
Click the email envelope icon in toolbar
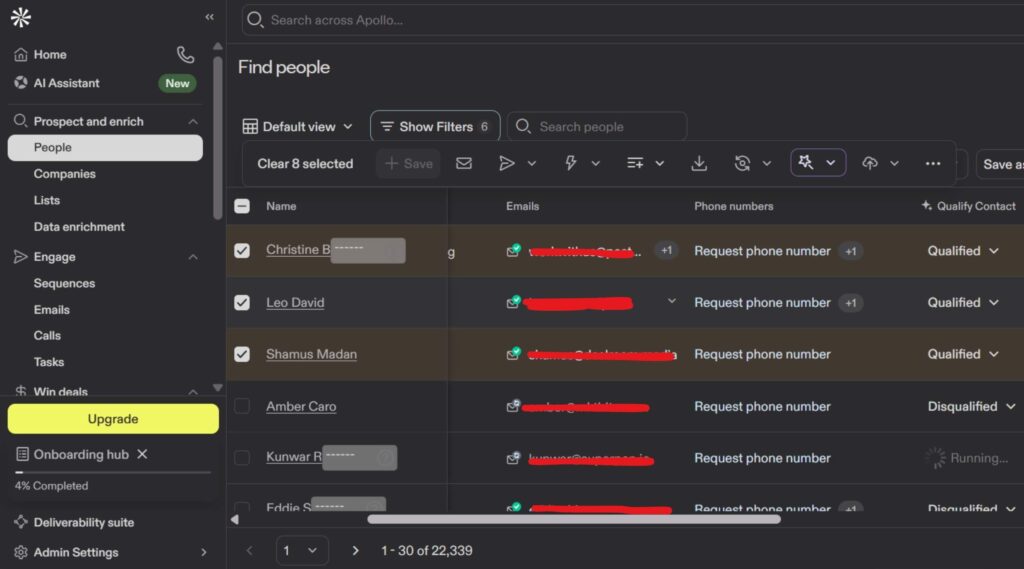464,163
